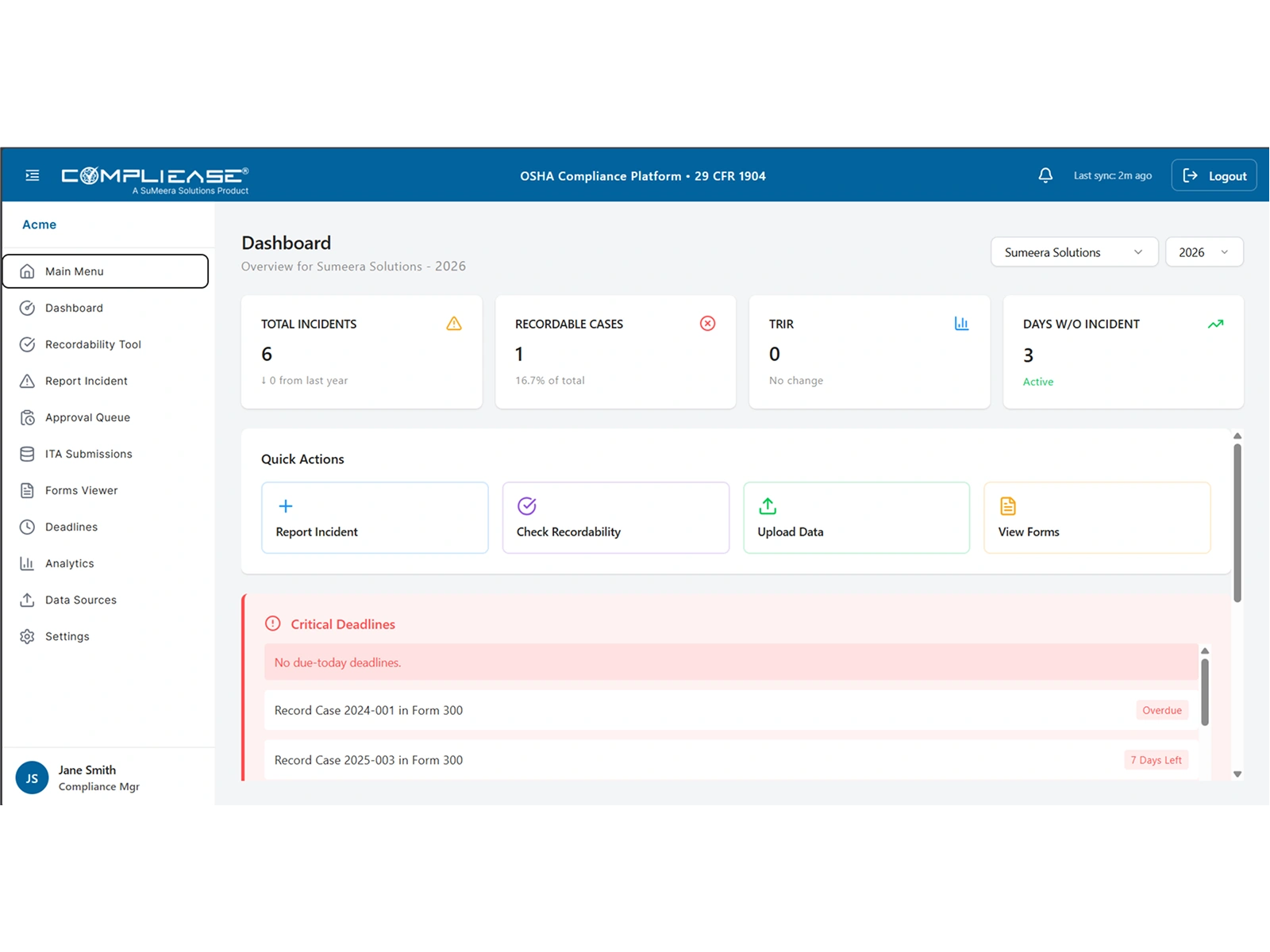This screenshot has height=952, width=1270.
Task: Click the notification bell in the top bar
Action: click(x=1046, y=175)
